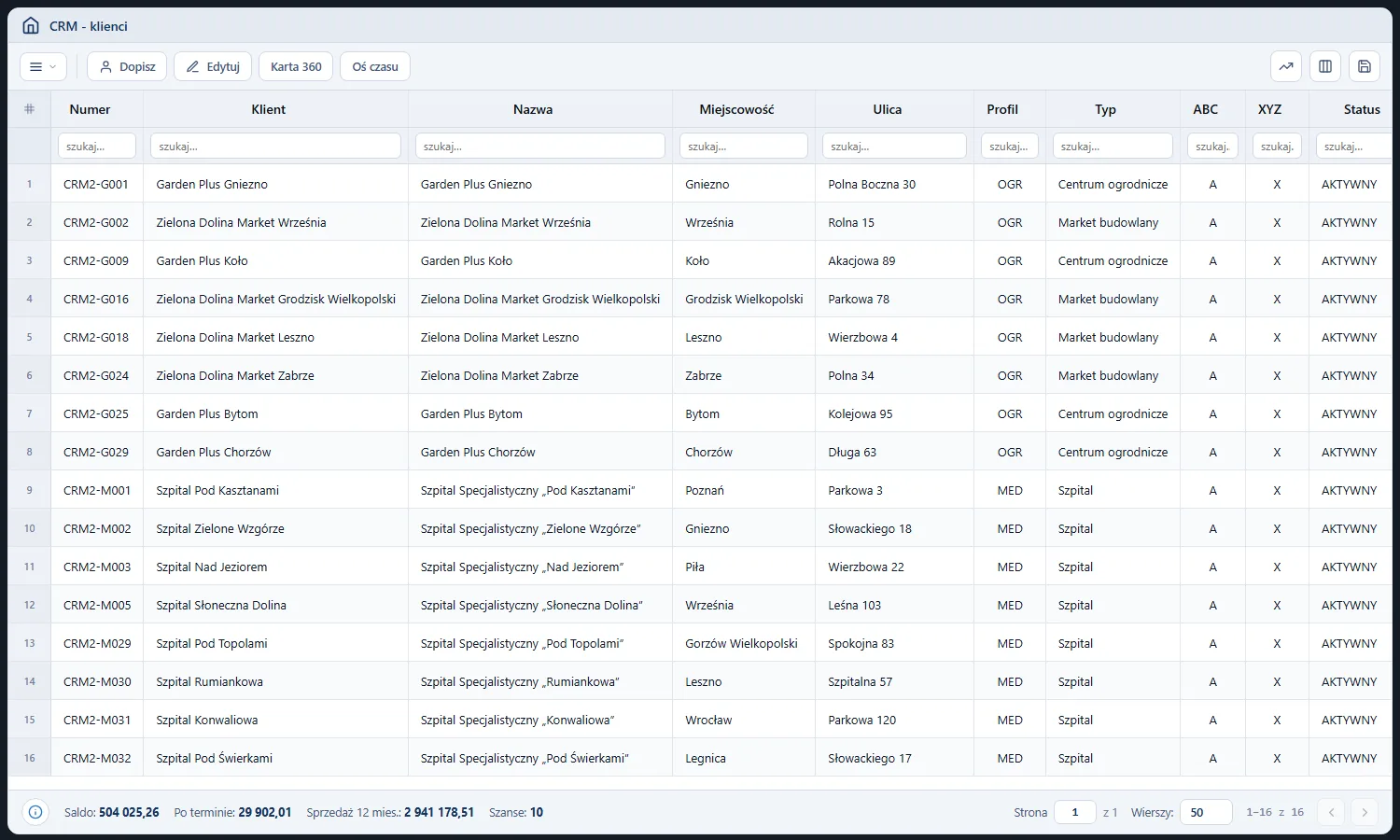Select client Zielona Dolina Market Leszno
Image resolution: width=1400 pixels, height=840 pixels.
[235, 337]
